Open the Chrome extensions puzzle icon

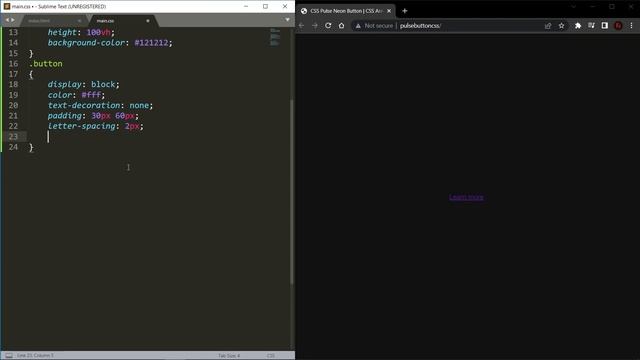(578, 26)
